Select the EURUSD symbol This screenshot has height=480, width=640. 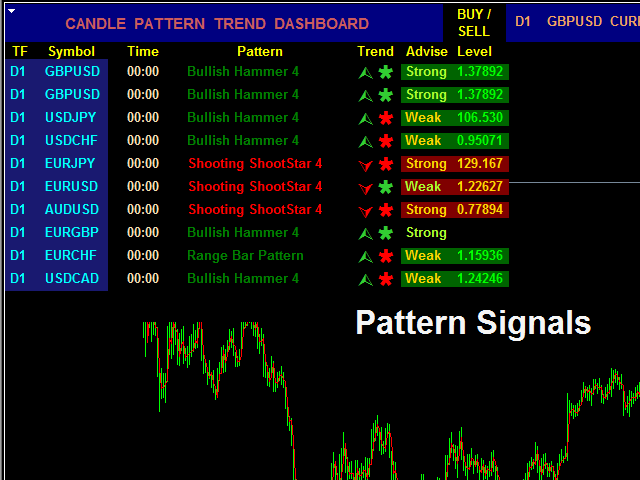(71, 186)
